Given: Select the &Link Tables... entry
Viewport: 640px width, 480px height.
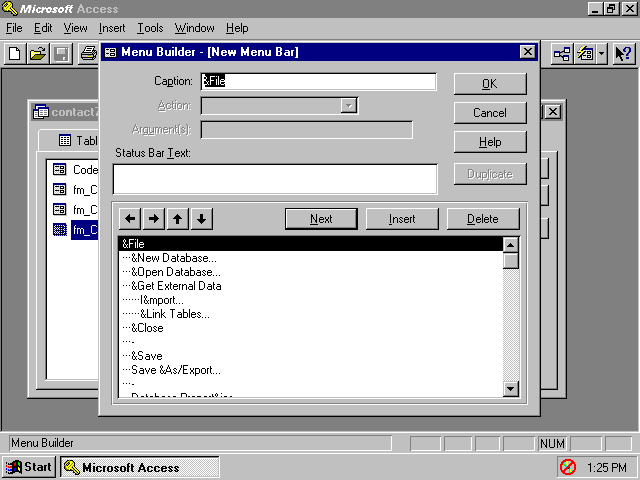Looking at the screenshot, I should click(x=311, y=314).
